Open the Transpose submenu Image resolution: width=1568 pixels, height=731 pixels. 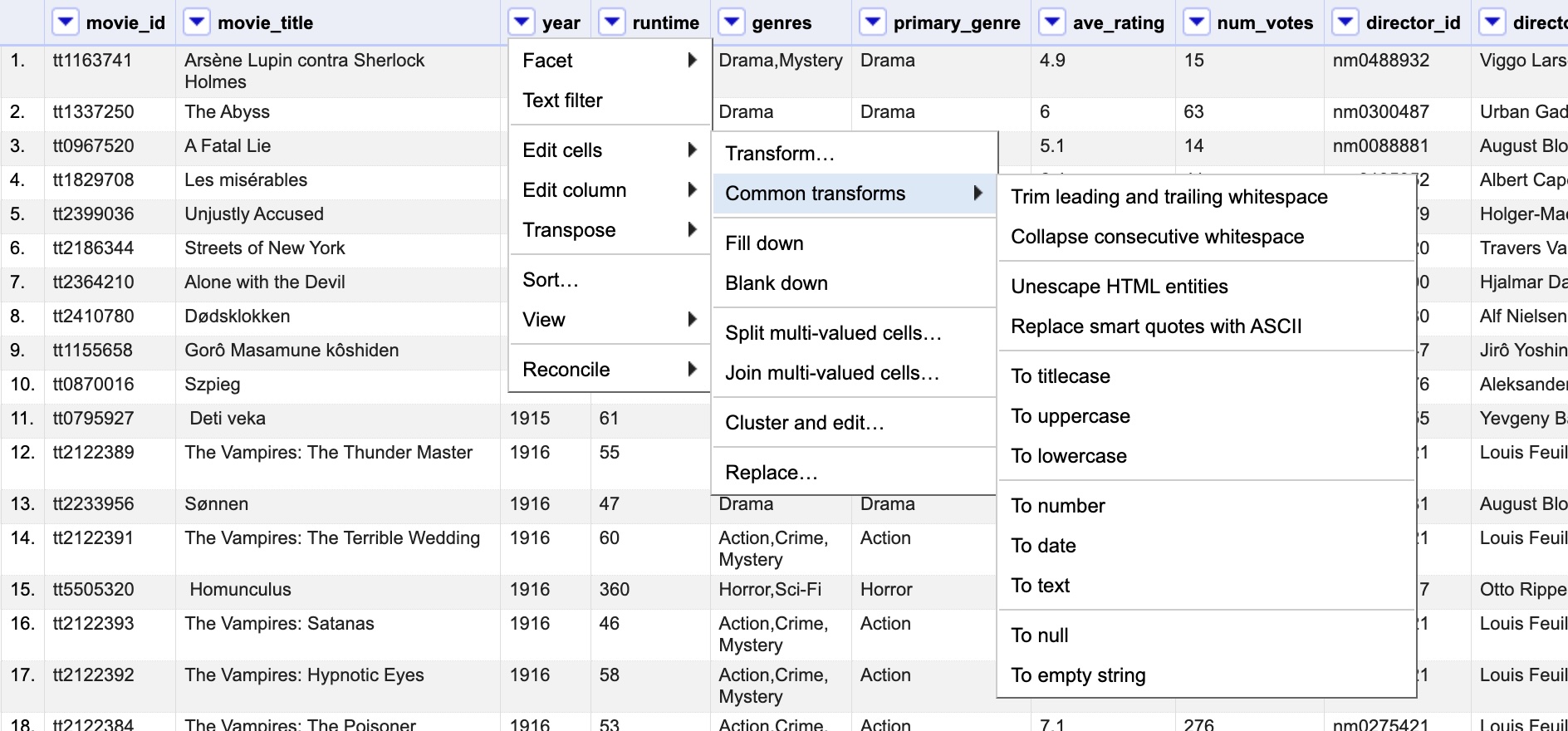(x=610, y=230)
